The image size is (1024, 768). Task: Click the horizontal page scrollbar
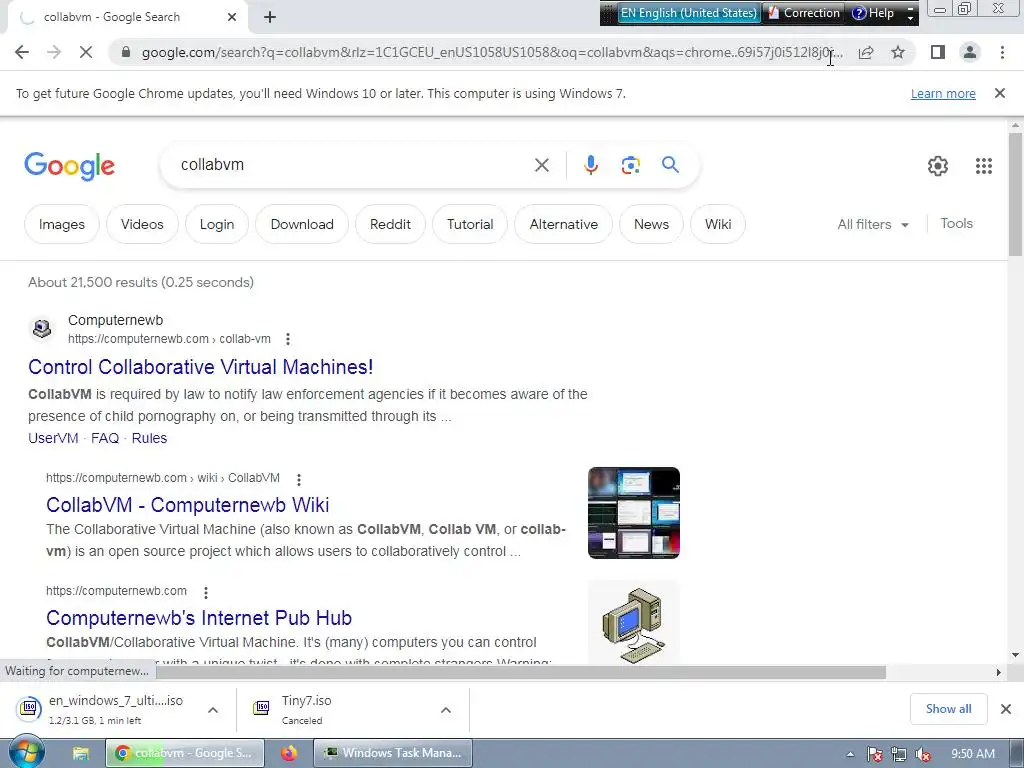tap(520, 672)
